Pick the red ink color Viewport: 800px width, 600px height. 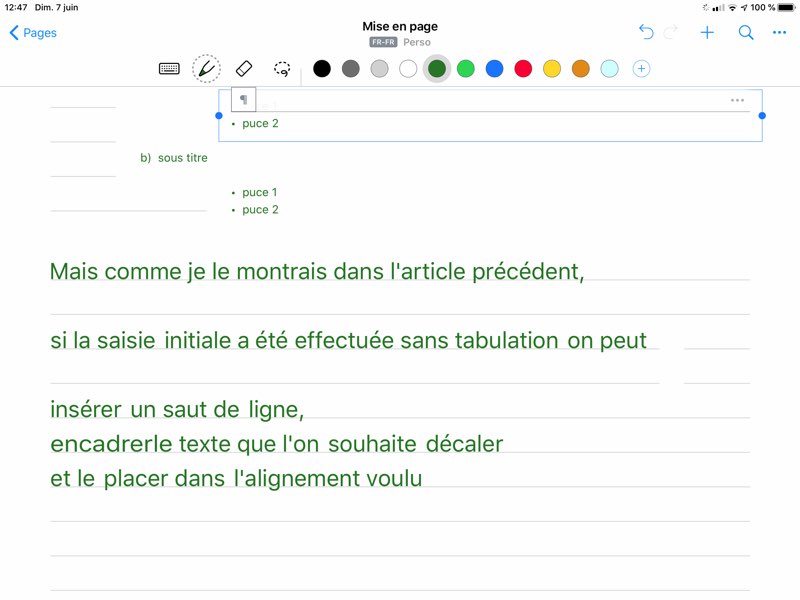(523, 69)
